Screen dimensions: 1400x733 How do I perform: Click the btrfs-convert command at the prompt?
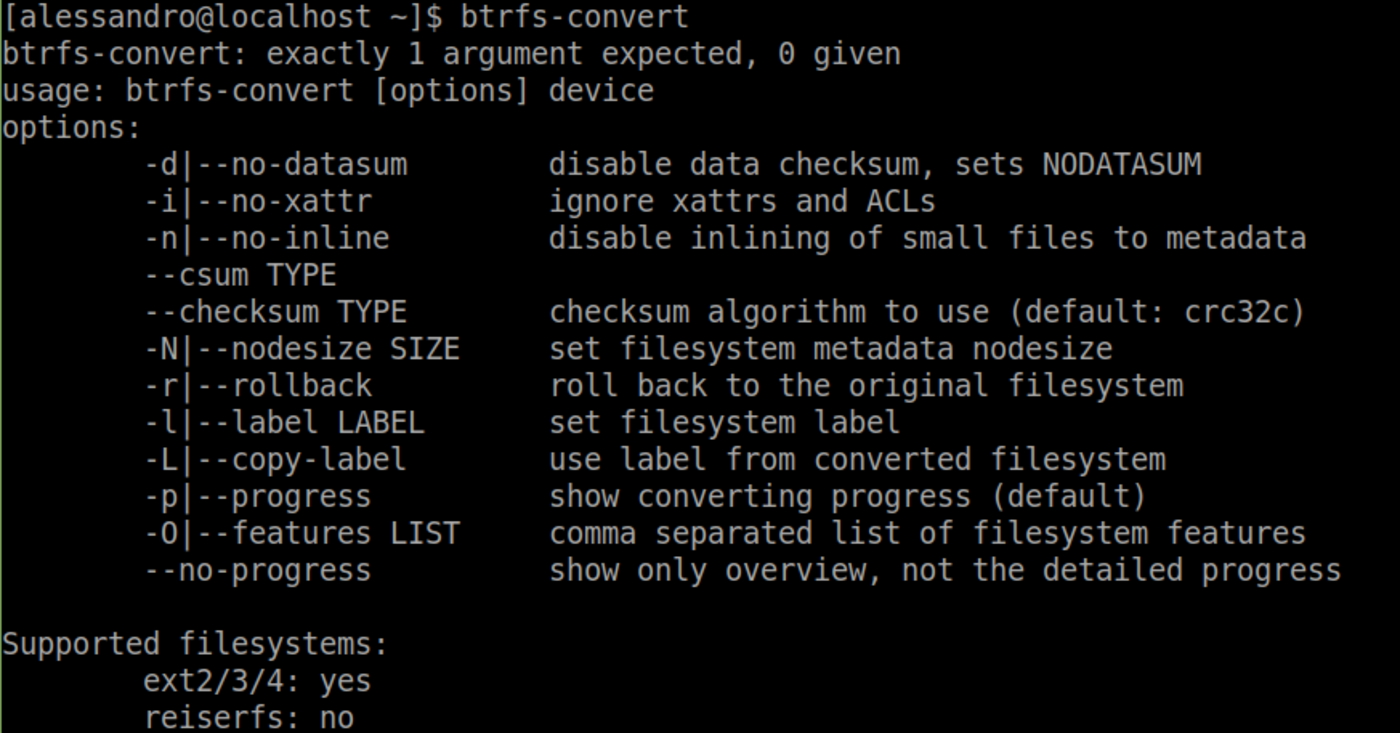coord(574,17)
